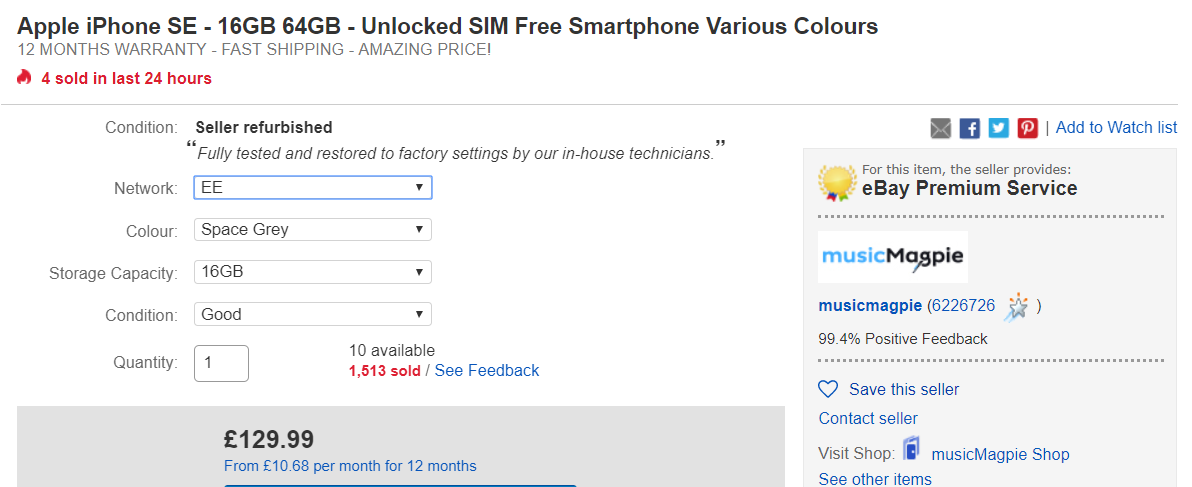Open the Condition dropdown showing Good

coord(312,315)
